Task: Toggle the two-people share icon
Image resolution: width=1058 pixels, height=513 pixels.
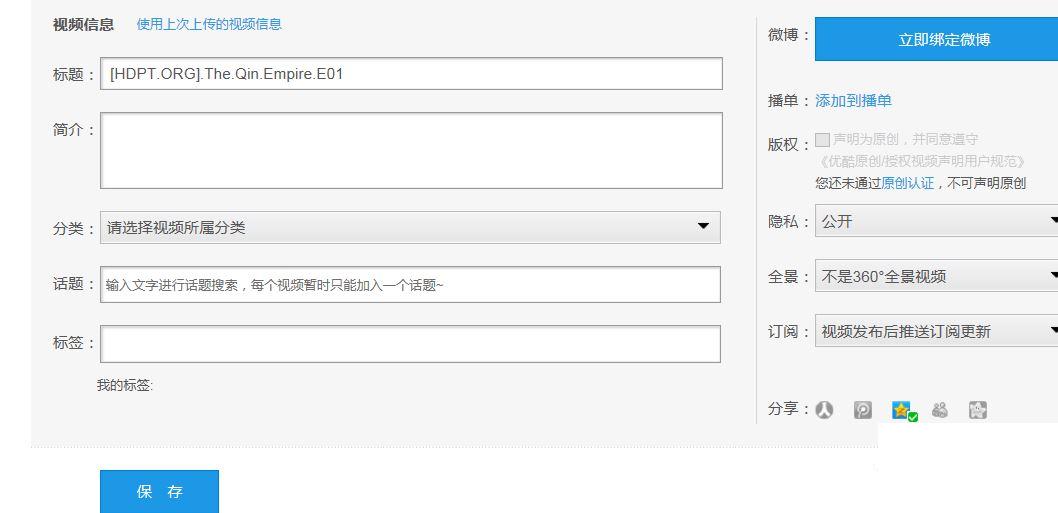Action: [x=939, y=410]
